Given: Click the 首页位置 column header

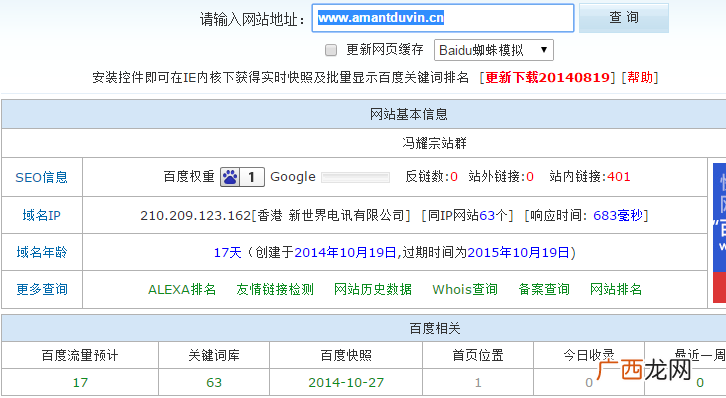Looking at the screenshot, I should pos(478,355).
